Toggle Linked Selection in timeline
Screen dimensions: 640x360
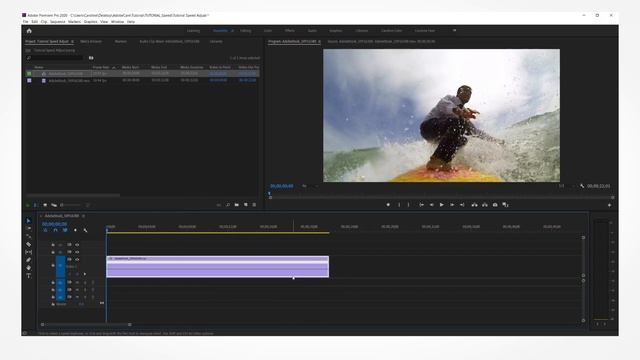tap(65, 231)
